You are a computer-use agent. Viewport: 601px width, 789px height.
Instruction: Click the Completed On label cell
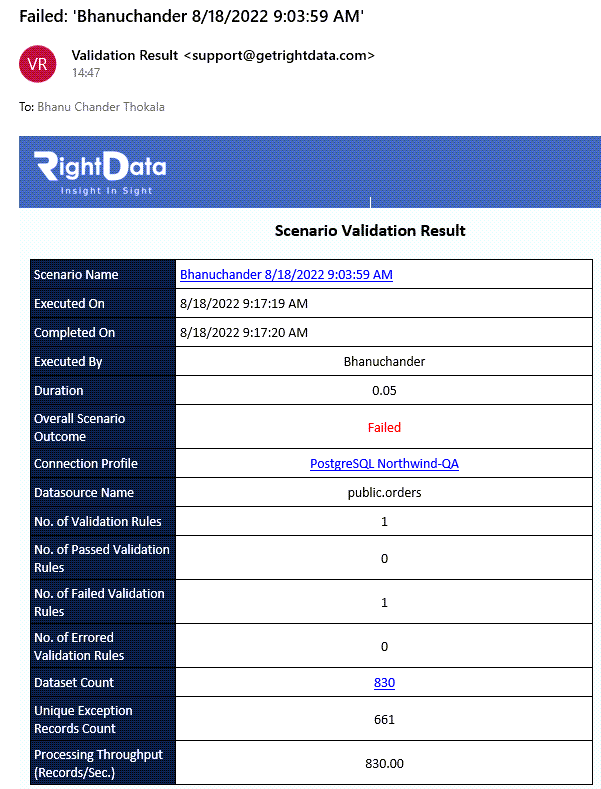tap(103, 332)
